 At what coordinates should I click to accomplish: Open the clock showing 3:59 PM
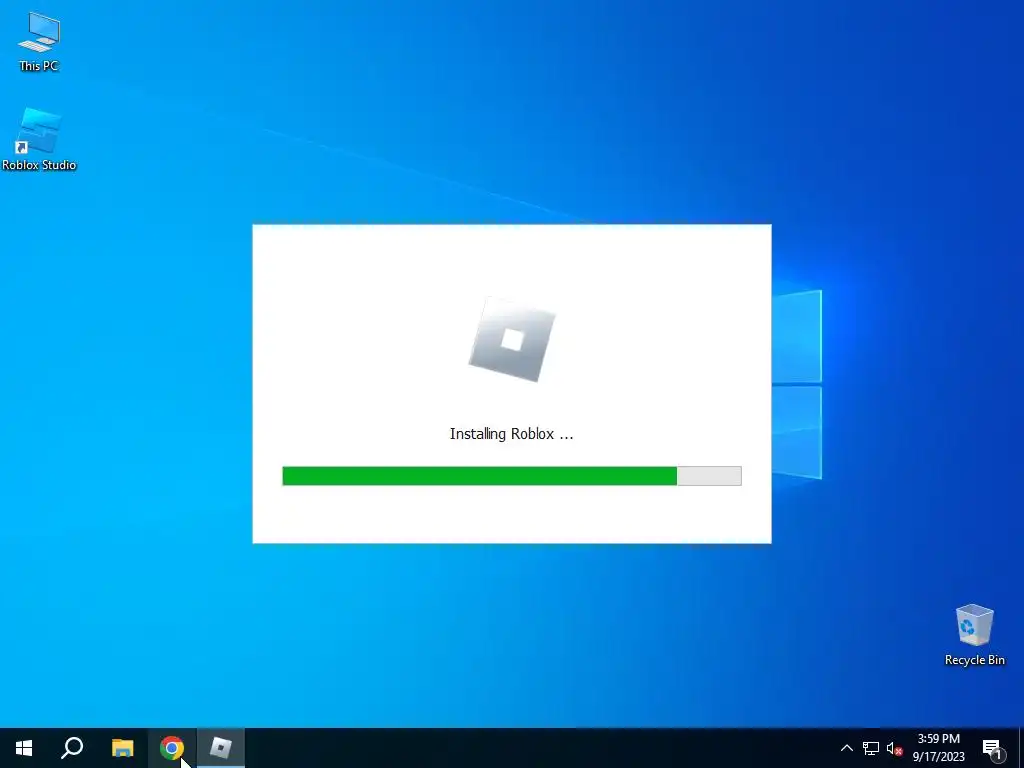click(938, 748)
